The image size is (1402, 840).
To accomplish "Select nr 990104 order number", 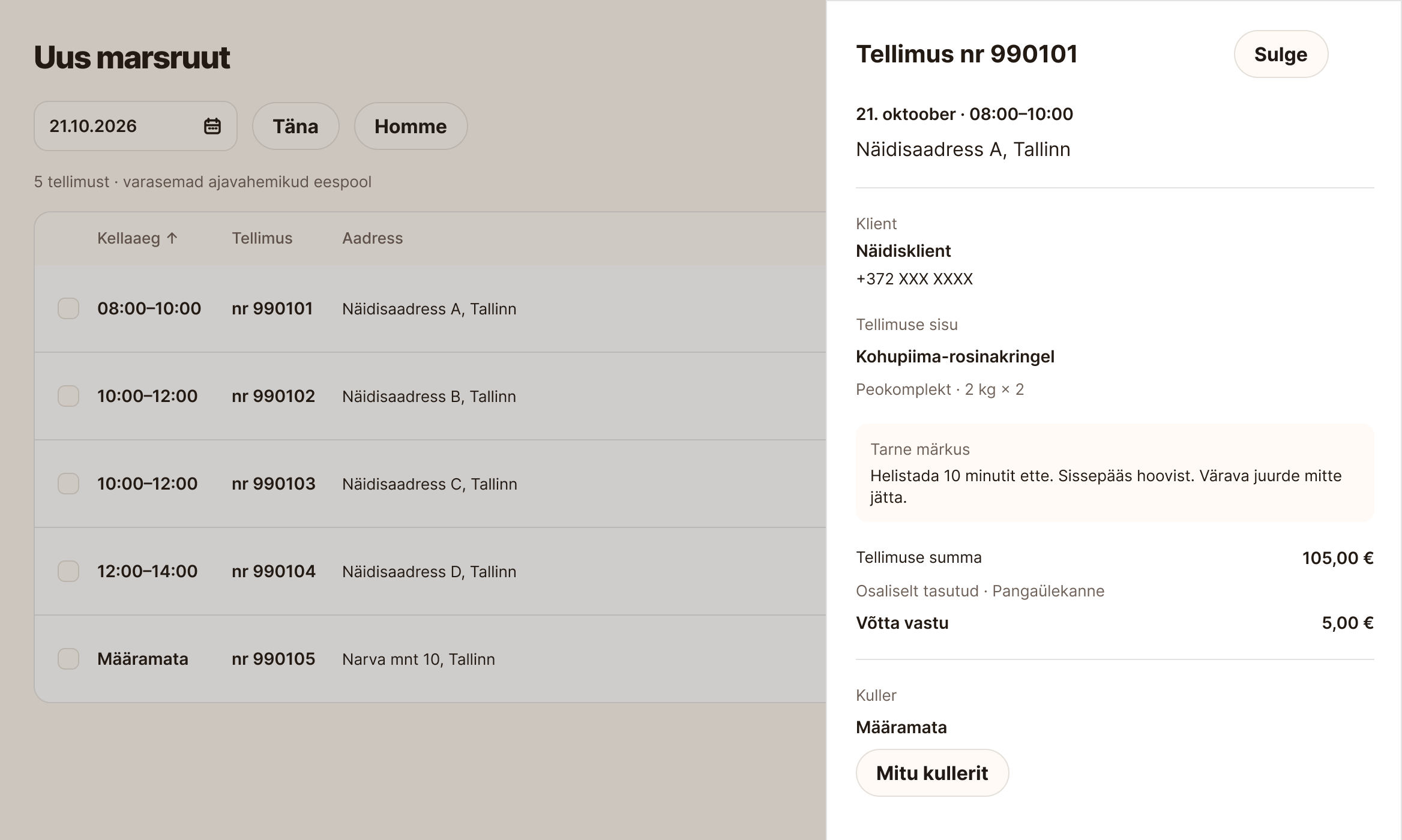I will coord(273,571).
